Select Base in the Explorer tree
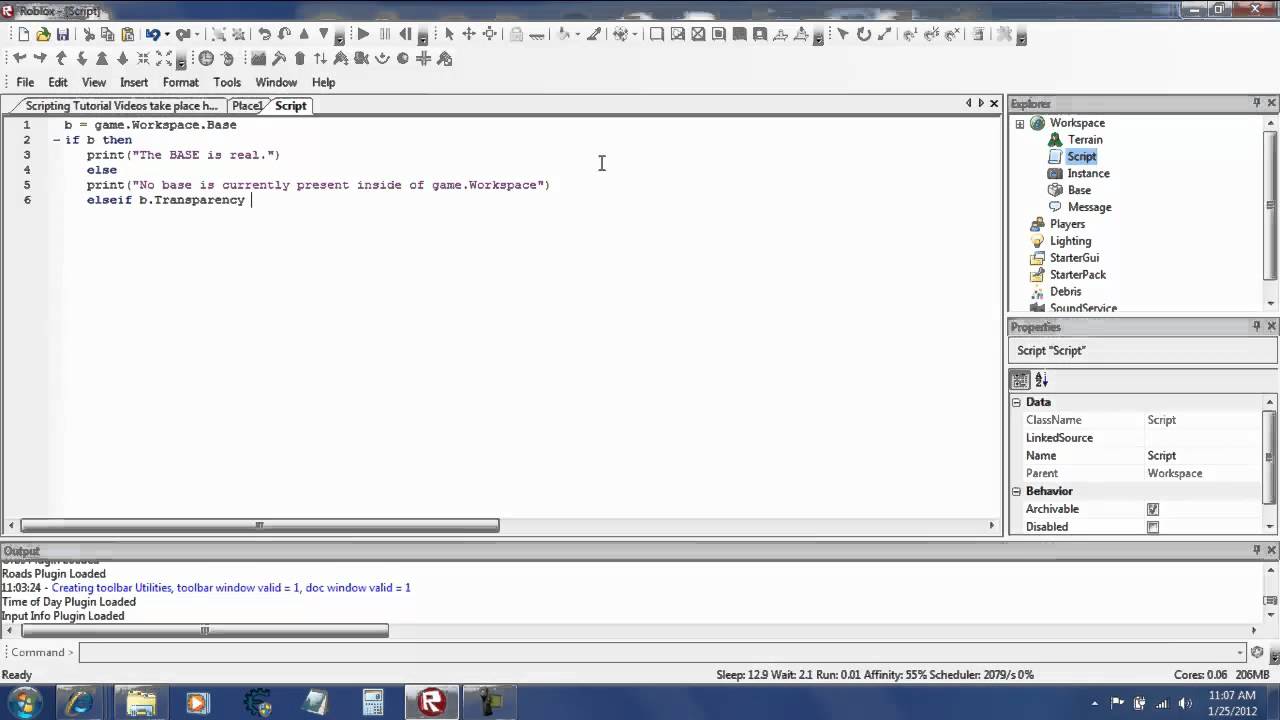Viewport: 1280px width, 720px height. pos(1079,190)
